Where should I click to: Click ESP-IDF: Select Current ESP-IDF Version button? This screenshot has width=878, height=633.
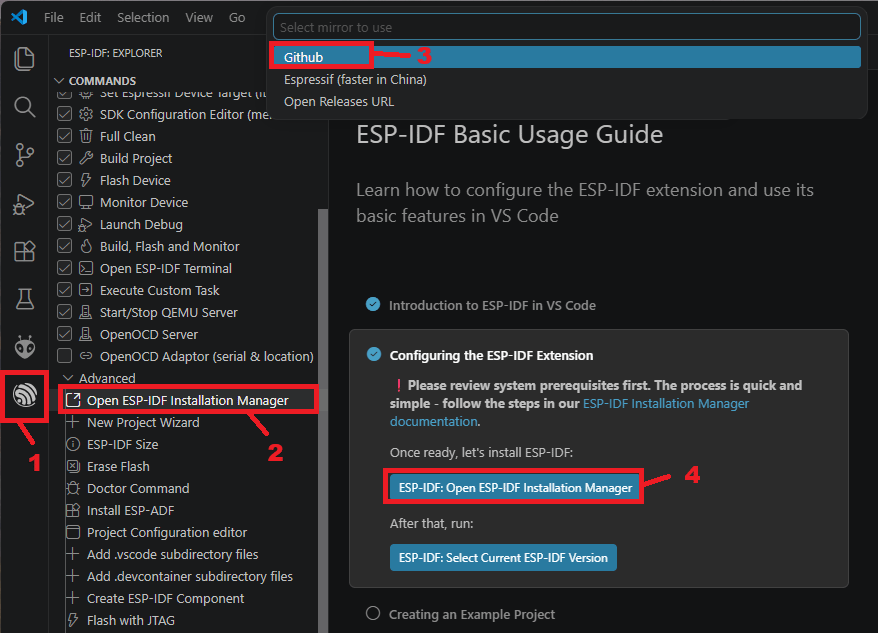click(503, 557)
